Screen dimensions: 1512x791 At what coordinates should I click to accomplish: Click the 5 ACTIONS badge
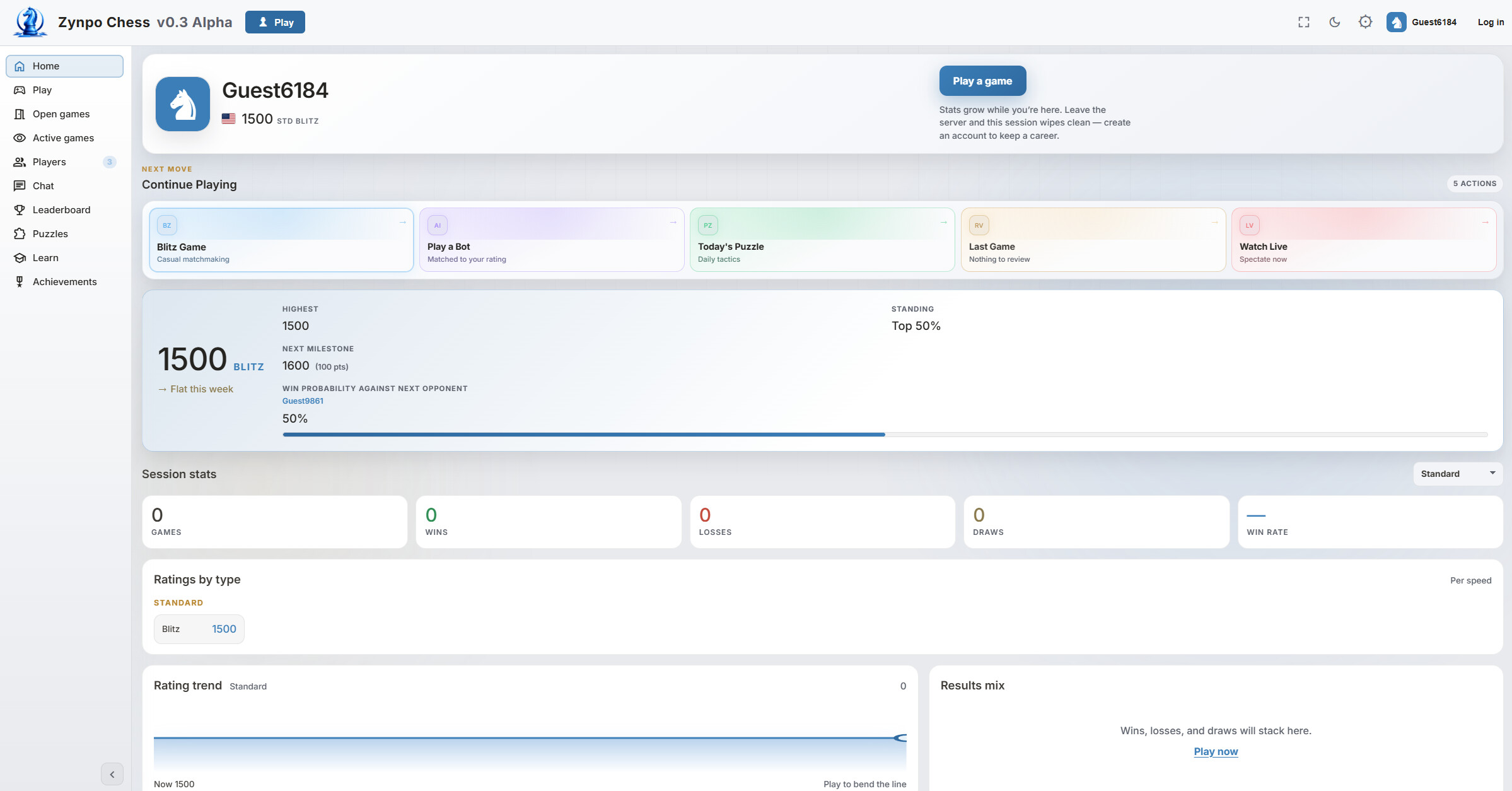(x=1475, y=184)
